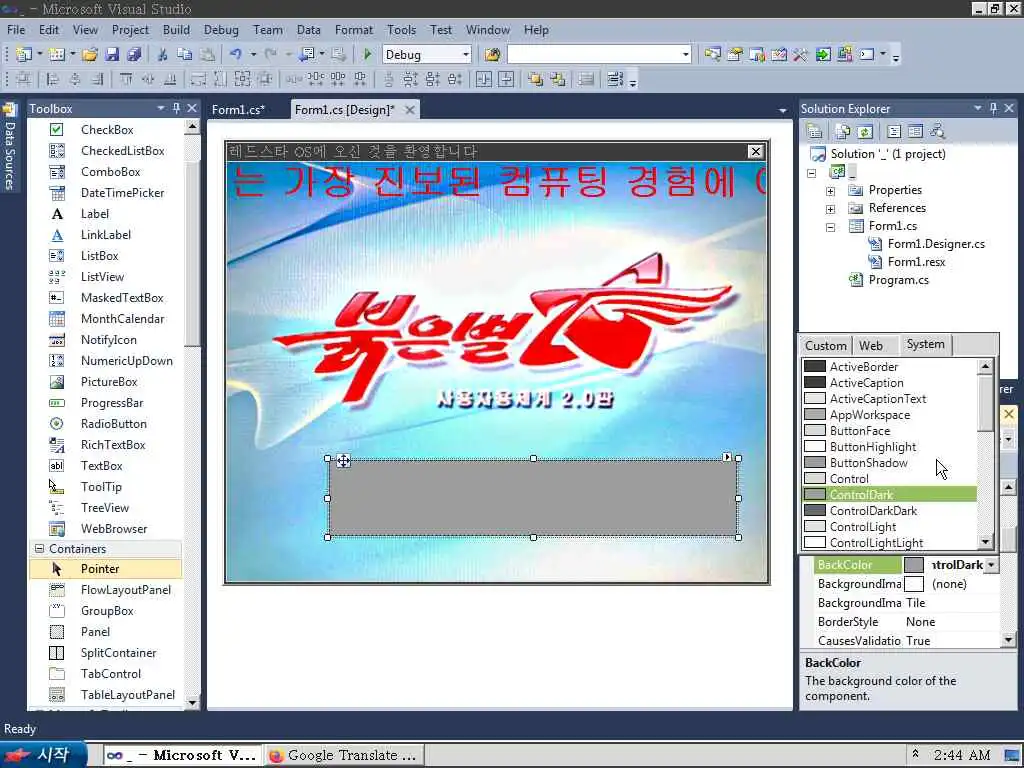Pin the Solution Explorer with pushpin
This screenshot has width=1024, height=768.
pyautogui.click(x=993, y=108)
